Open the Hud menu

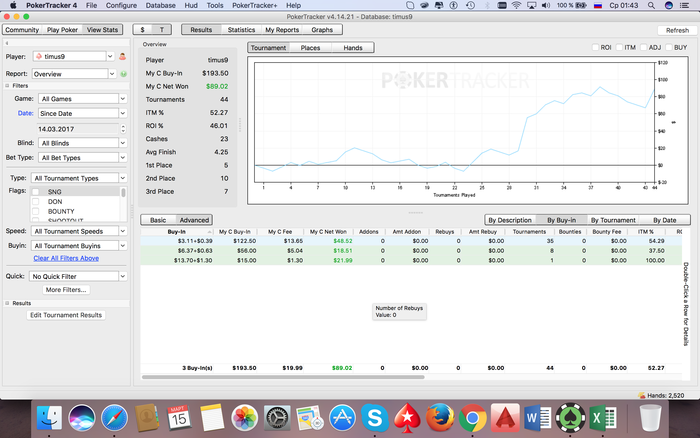click(x=191, y=5)
